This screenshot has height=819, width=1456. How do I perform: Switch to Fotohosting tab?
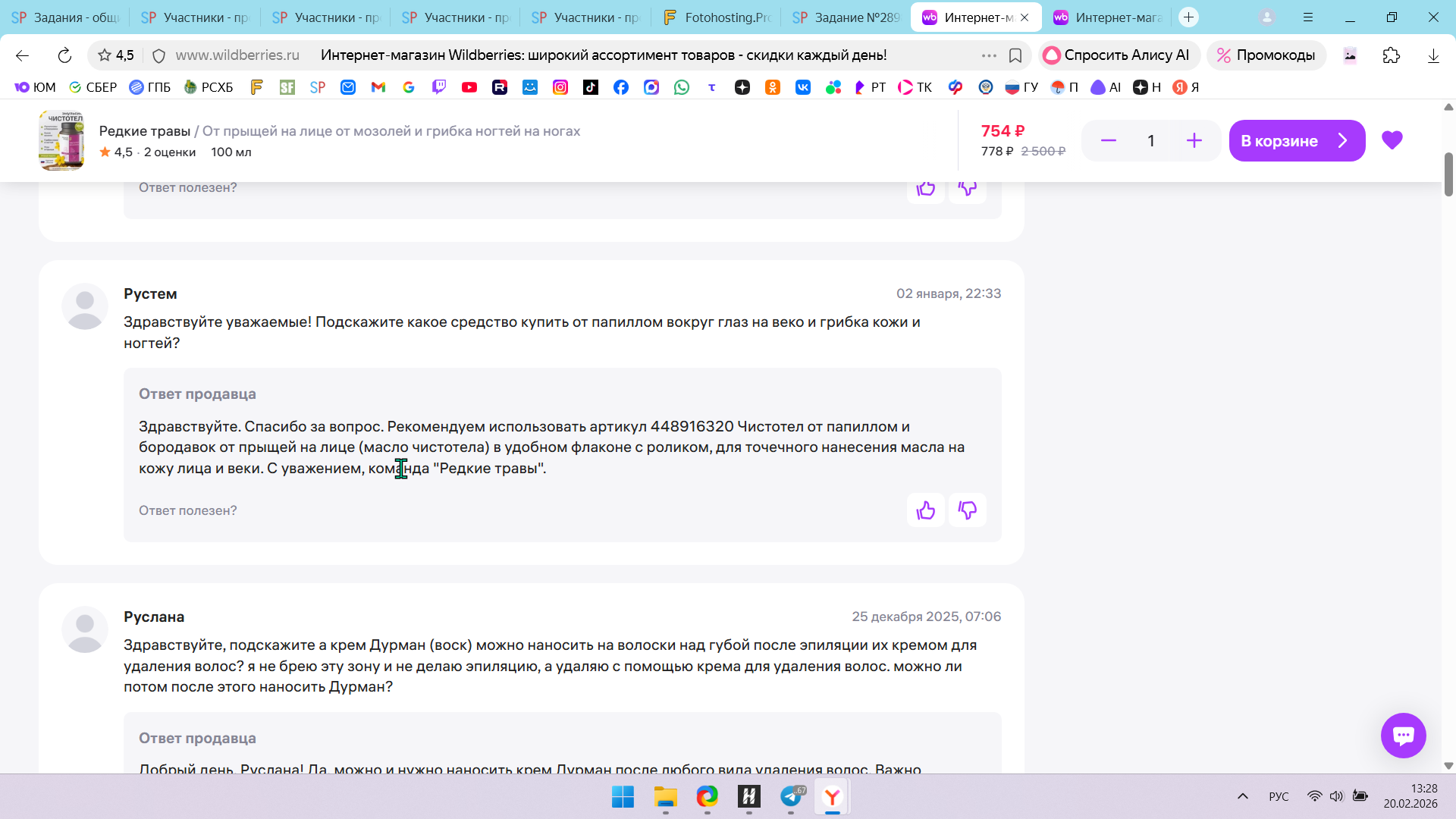717,17
